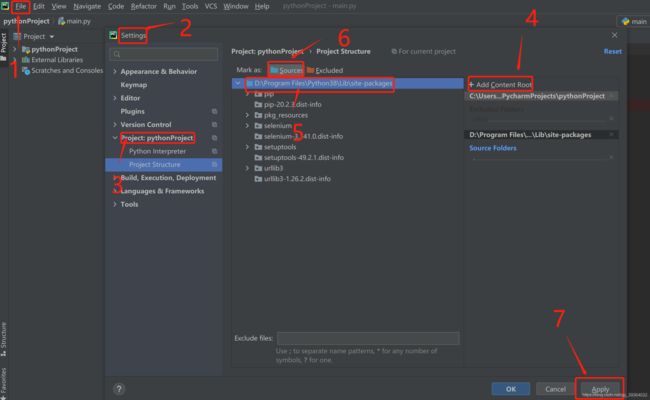
Task: Click Source Folders heading
Action: (x=492, y=148)
